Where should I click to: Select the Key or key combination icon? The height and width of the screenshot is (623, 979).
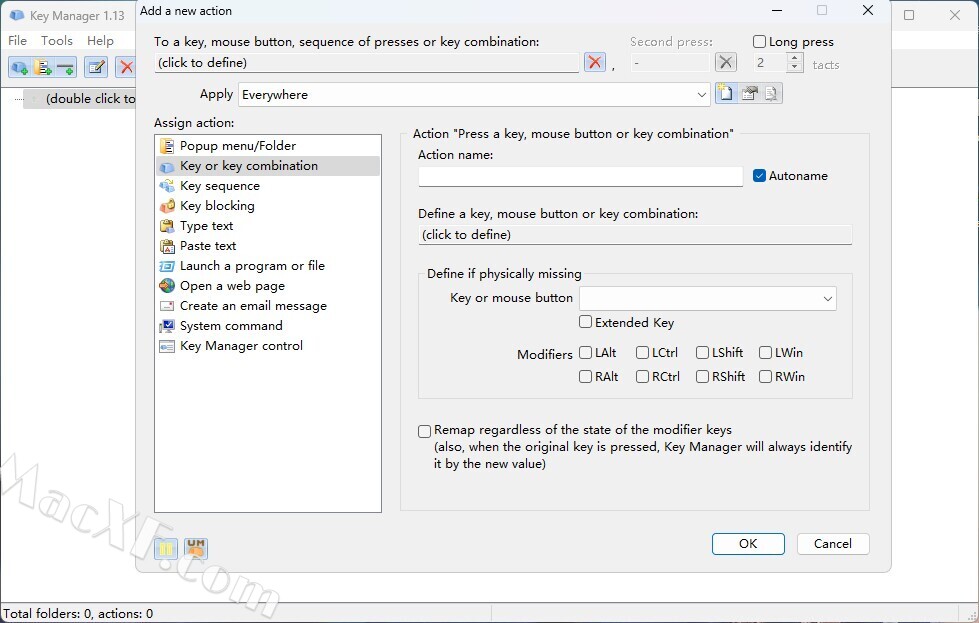[x=167, y=166]
